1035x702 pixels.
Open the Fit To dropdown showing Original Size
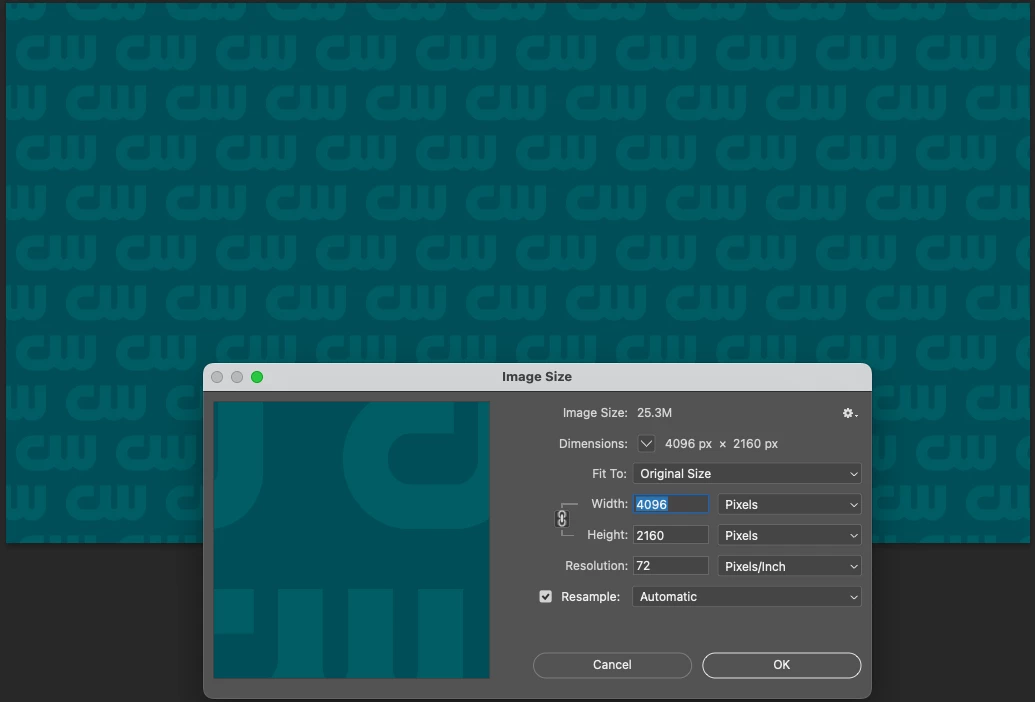click(x=747, y=474)
